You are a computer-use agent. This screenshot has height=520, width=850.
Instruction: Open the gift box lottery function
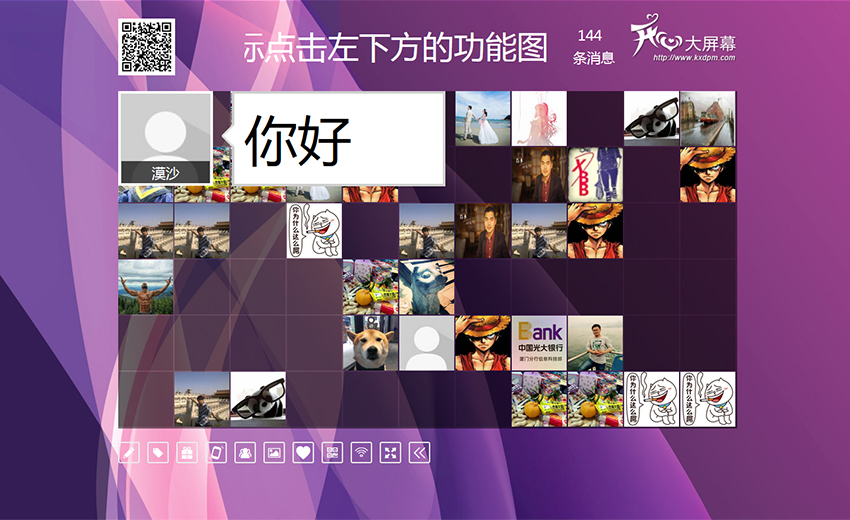click(187, 453)
